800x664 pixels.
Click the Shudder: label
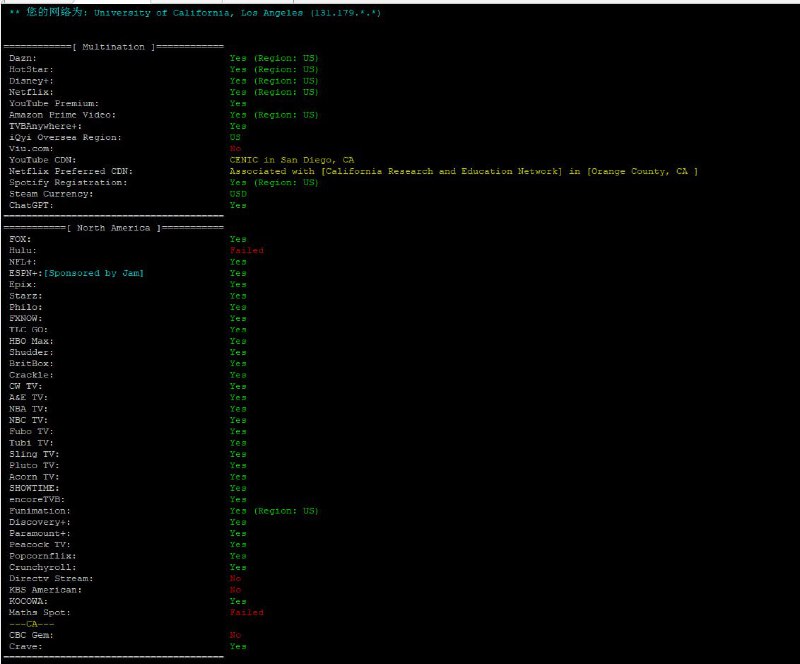coord(31,352)
